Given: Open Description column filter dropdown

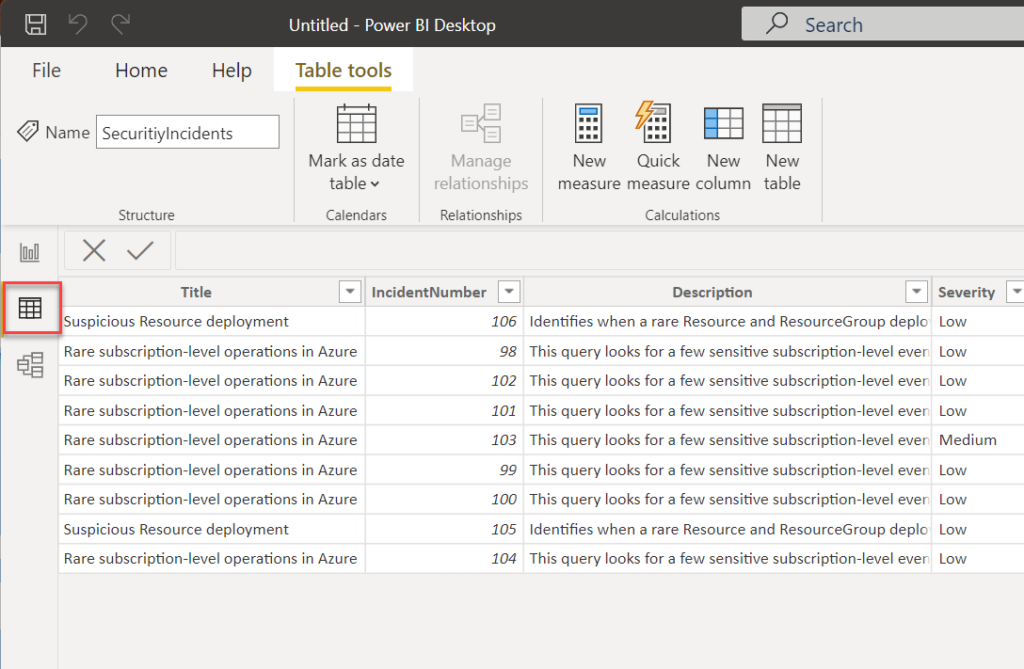Looking at the screenshot, I should point(916,291).
